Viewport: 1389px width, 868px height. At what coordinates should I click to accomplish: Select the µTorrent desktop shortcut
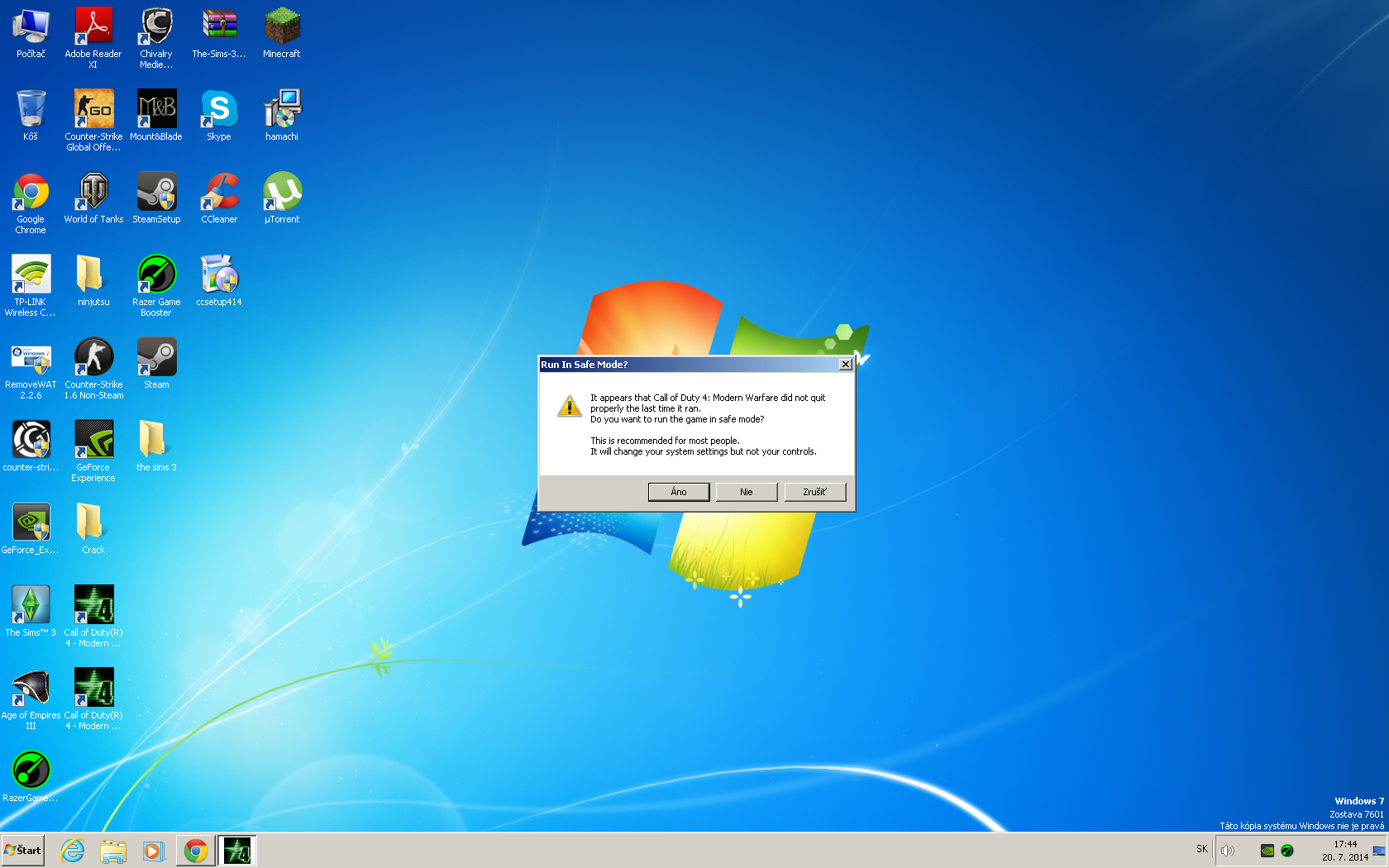point(282,198)
